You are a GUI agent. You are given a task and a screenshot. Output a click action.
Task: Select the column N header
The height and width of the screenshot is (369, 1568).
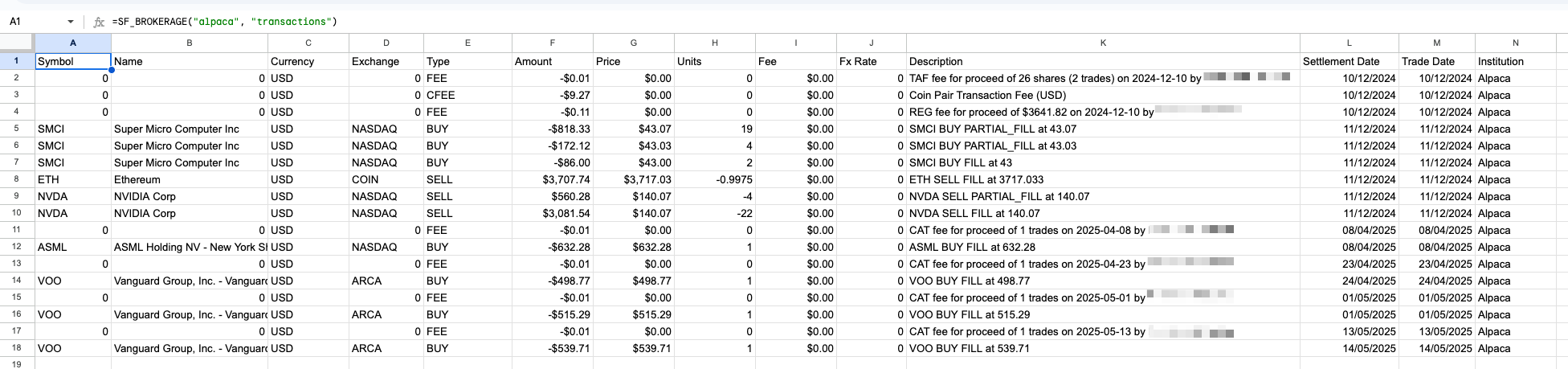click(1515, 43)
